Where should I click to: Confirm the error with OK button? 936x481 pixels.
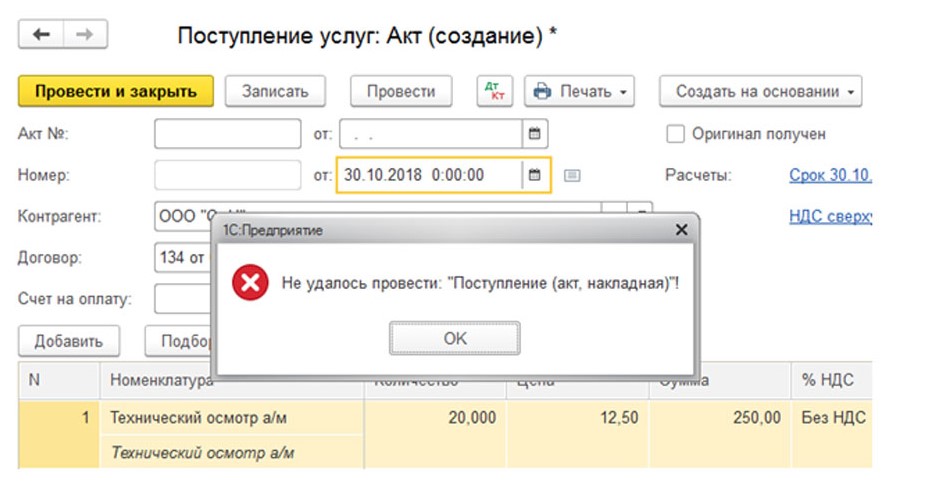455,339
